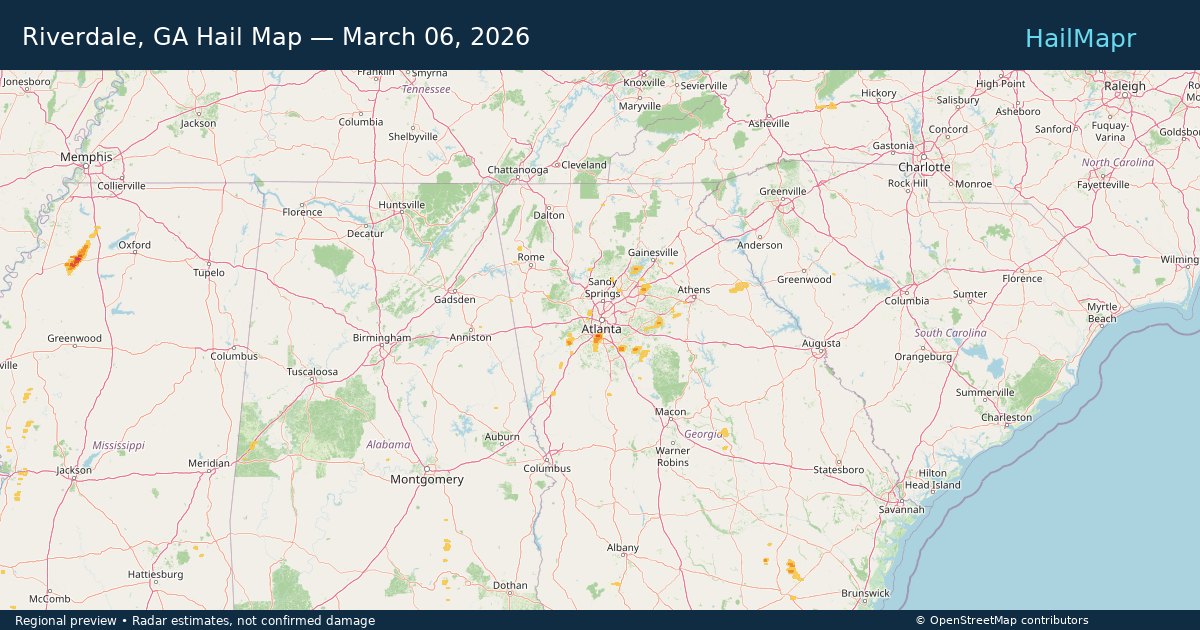Click the Memphis city label
Viewport: 1200px width, 630px height.
coord(86,158)
